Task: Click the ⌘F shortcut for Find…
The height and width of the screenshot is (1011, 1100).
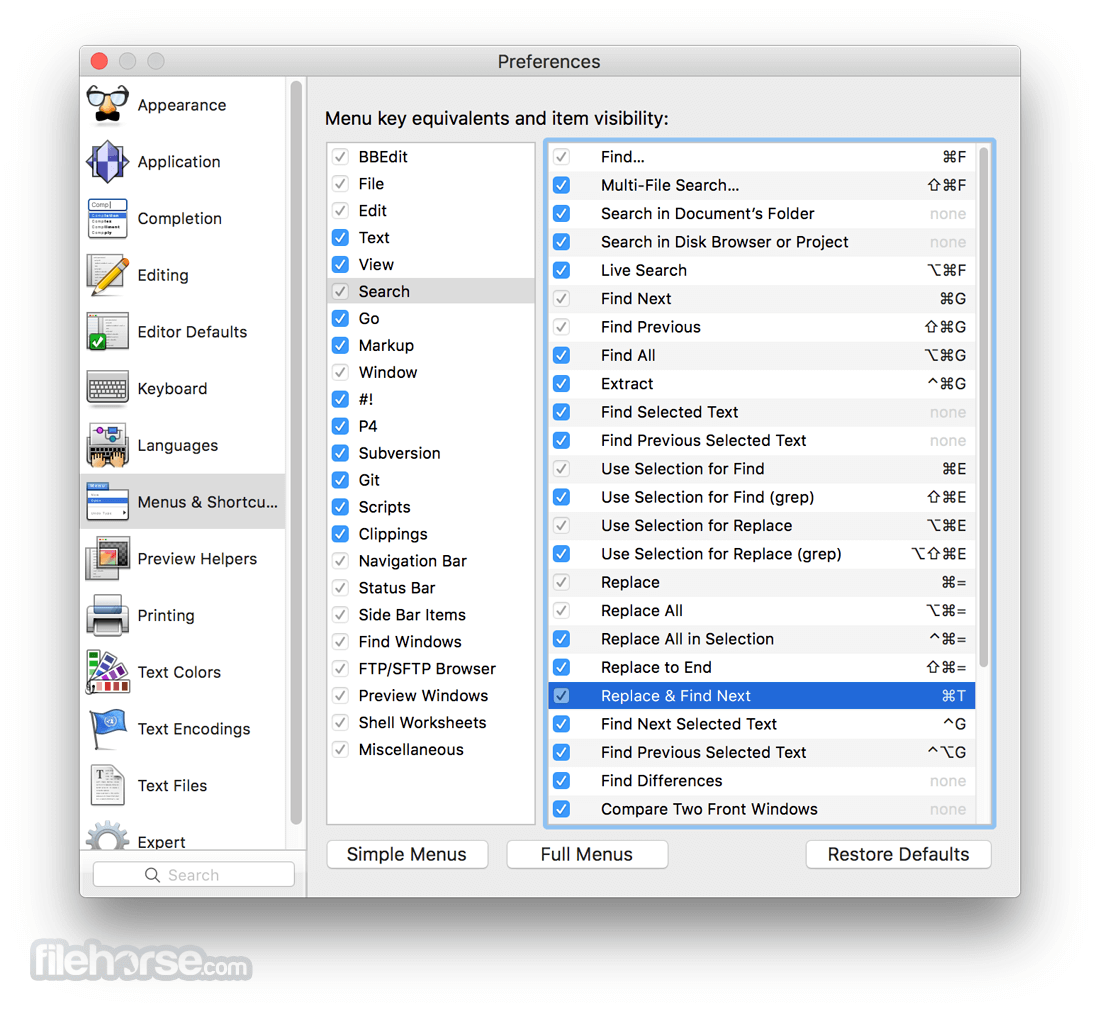Action: coord(954,157)
